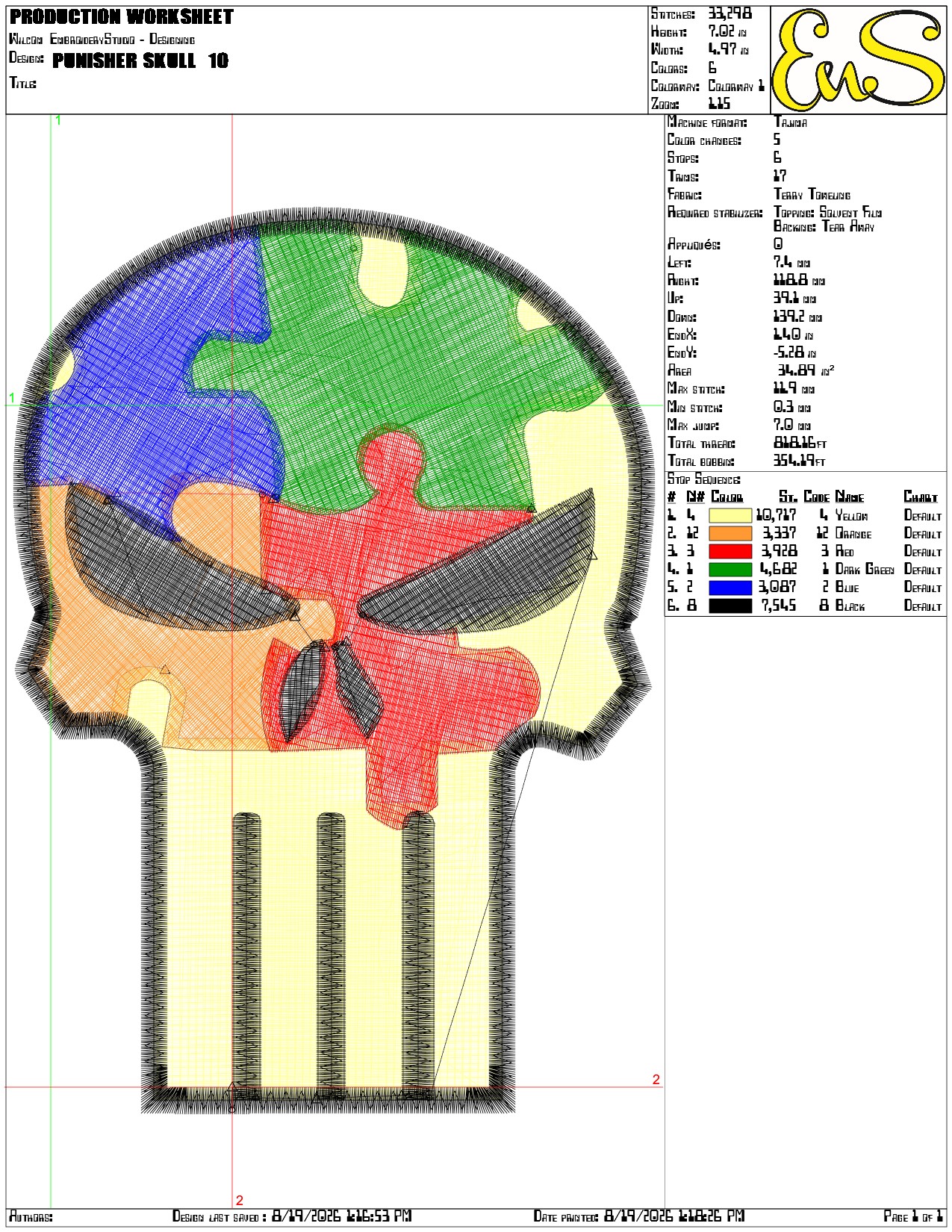Click the 'Stop Sequence:' heading
Screen dimensions: 952x1232
coord(704,479)
